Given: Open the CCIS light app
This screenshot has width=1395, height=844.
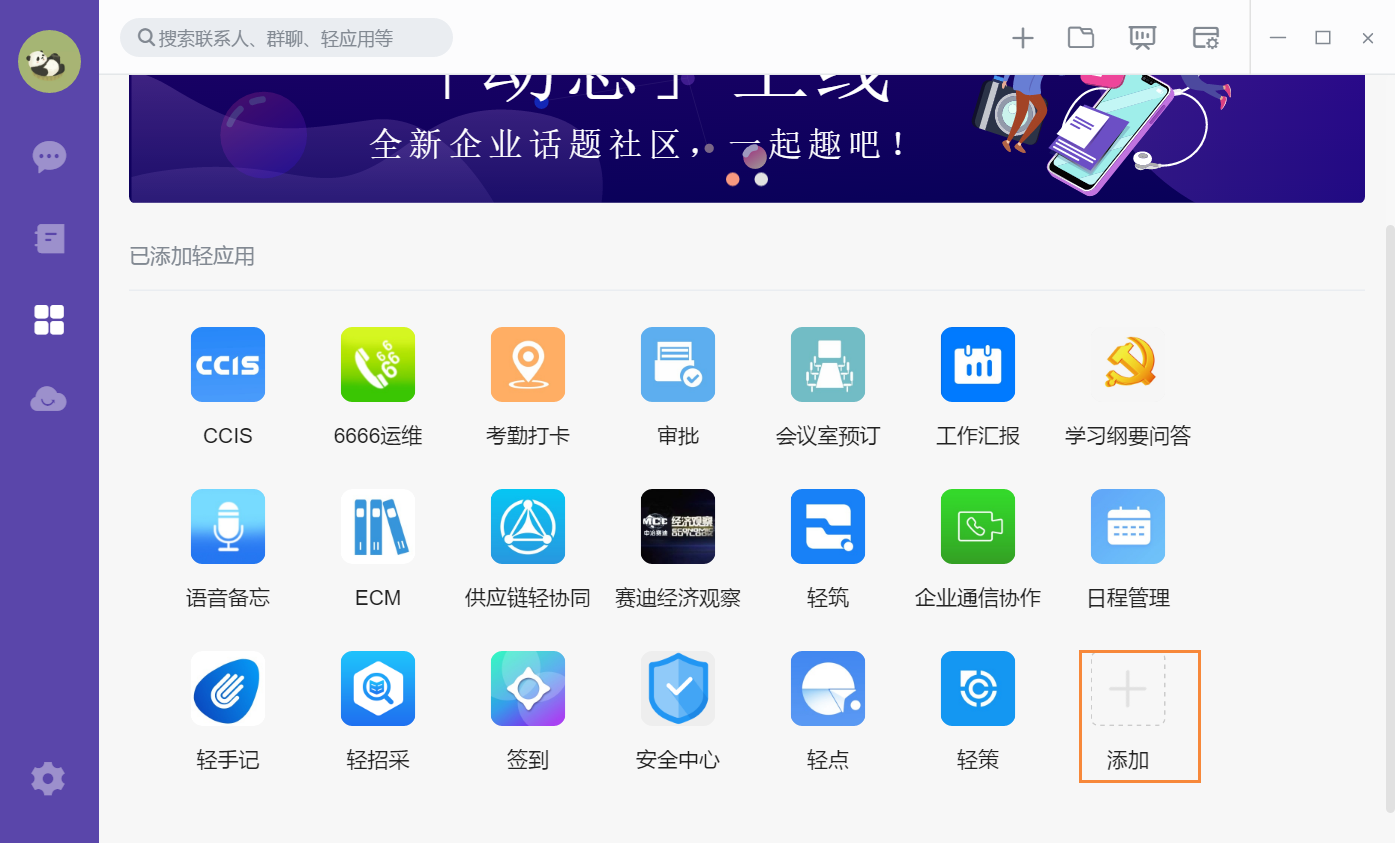Looking at the screenshot, I should point(228,365).
